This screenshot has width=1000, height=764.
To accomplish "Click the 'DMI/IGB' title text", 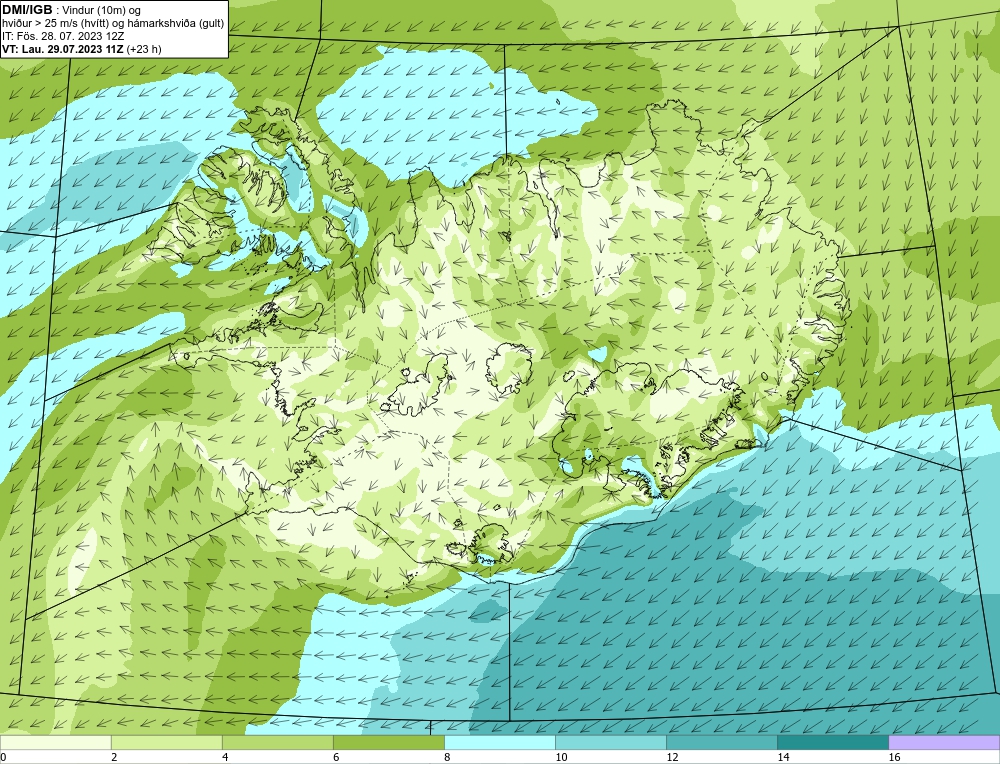I will tap(27, 10).
